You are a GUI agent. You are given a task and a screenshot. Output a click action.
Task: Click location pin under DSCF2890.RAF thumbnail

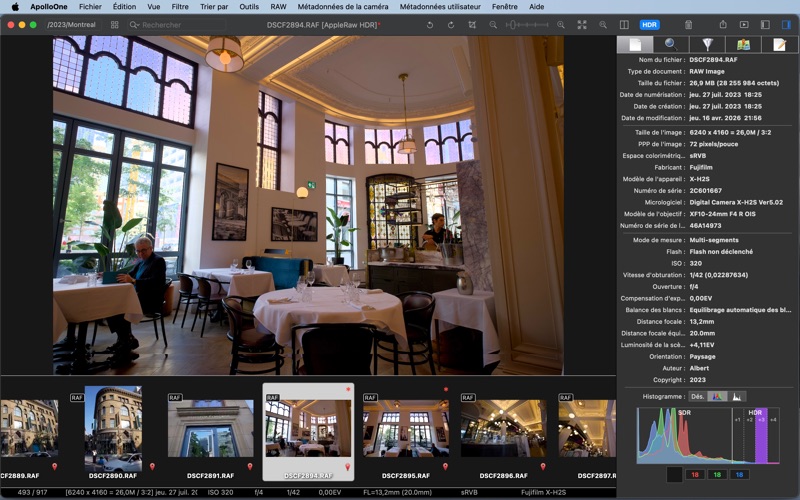[152, 466]
